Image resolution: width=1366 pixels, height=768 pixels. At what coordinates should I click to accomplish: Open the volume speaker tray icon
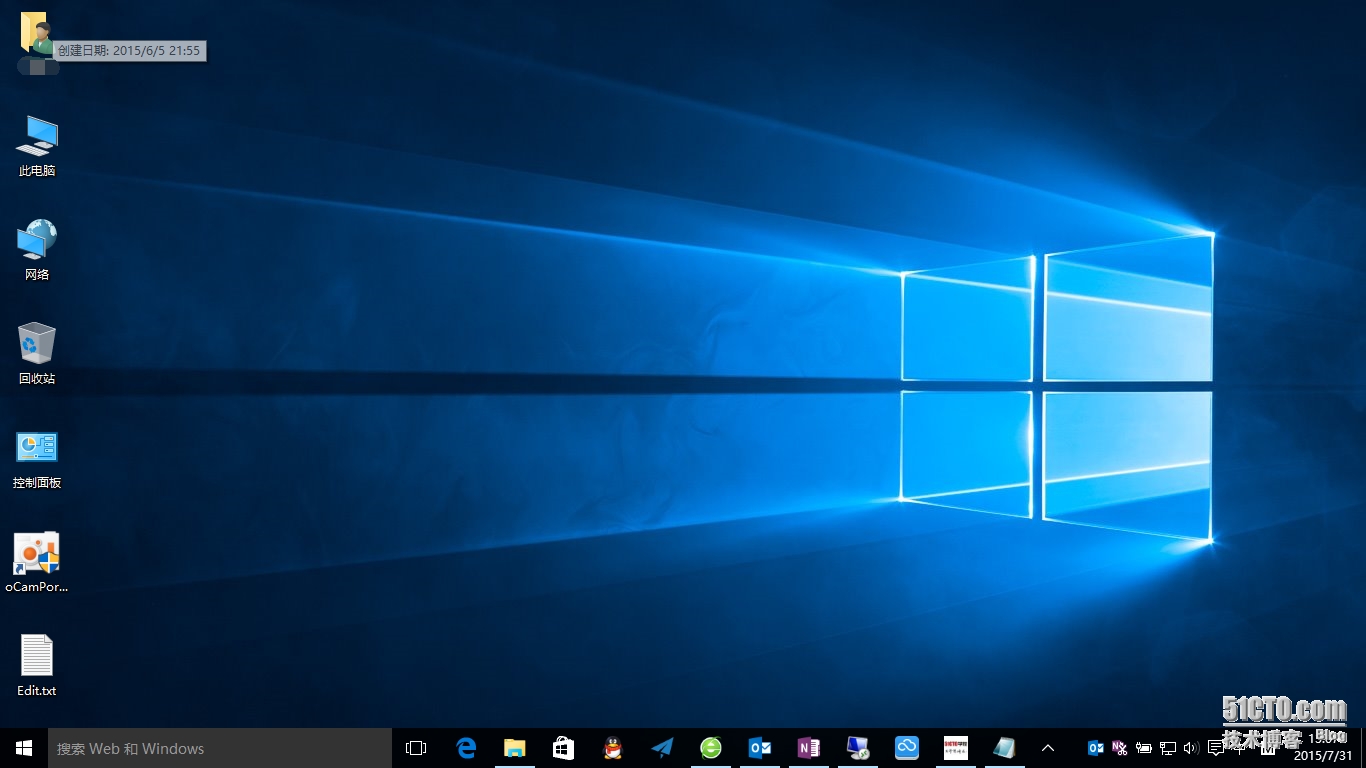click(x=1191, y=748)
